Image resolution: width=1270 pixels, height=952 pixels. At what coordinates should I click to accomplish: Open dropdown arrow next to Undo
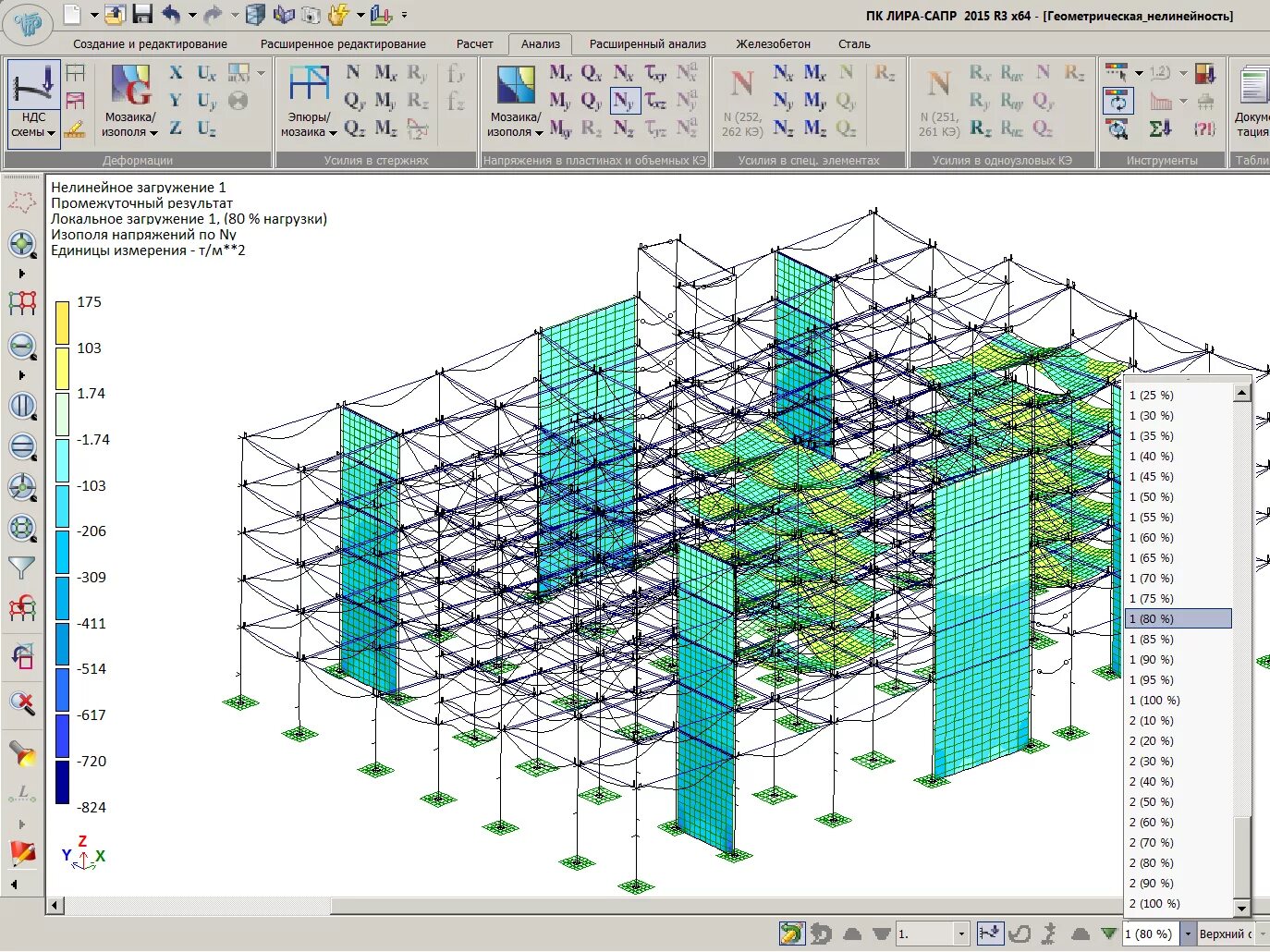[x=192, y=15]
